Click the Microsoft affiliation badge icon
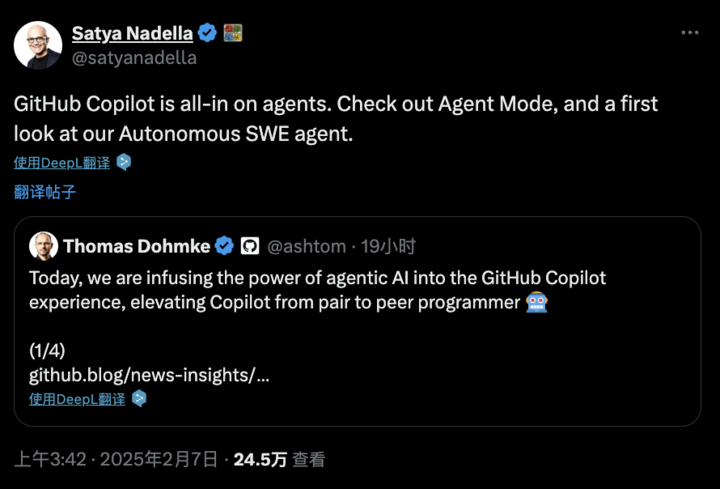This screenshot has height=489, width=720. (233, 33)
